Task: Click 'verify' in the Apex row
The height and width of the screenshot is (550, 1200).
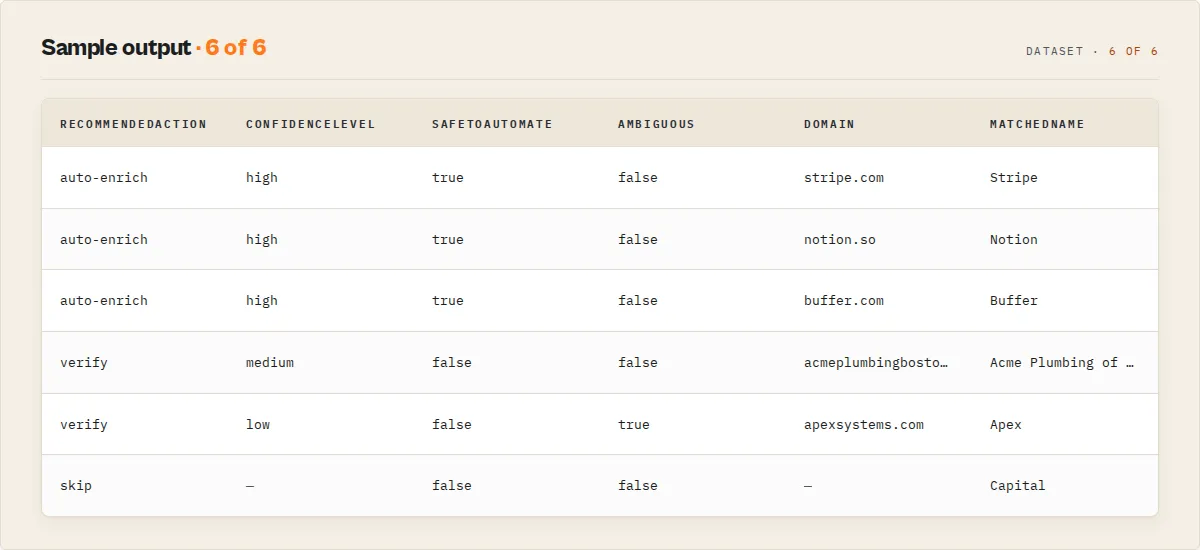Action: [x=84, y=424]
